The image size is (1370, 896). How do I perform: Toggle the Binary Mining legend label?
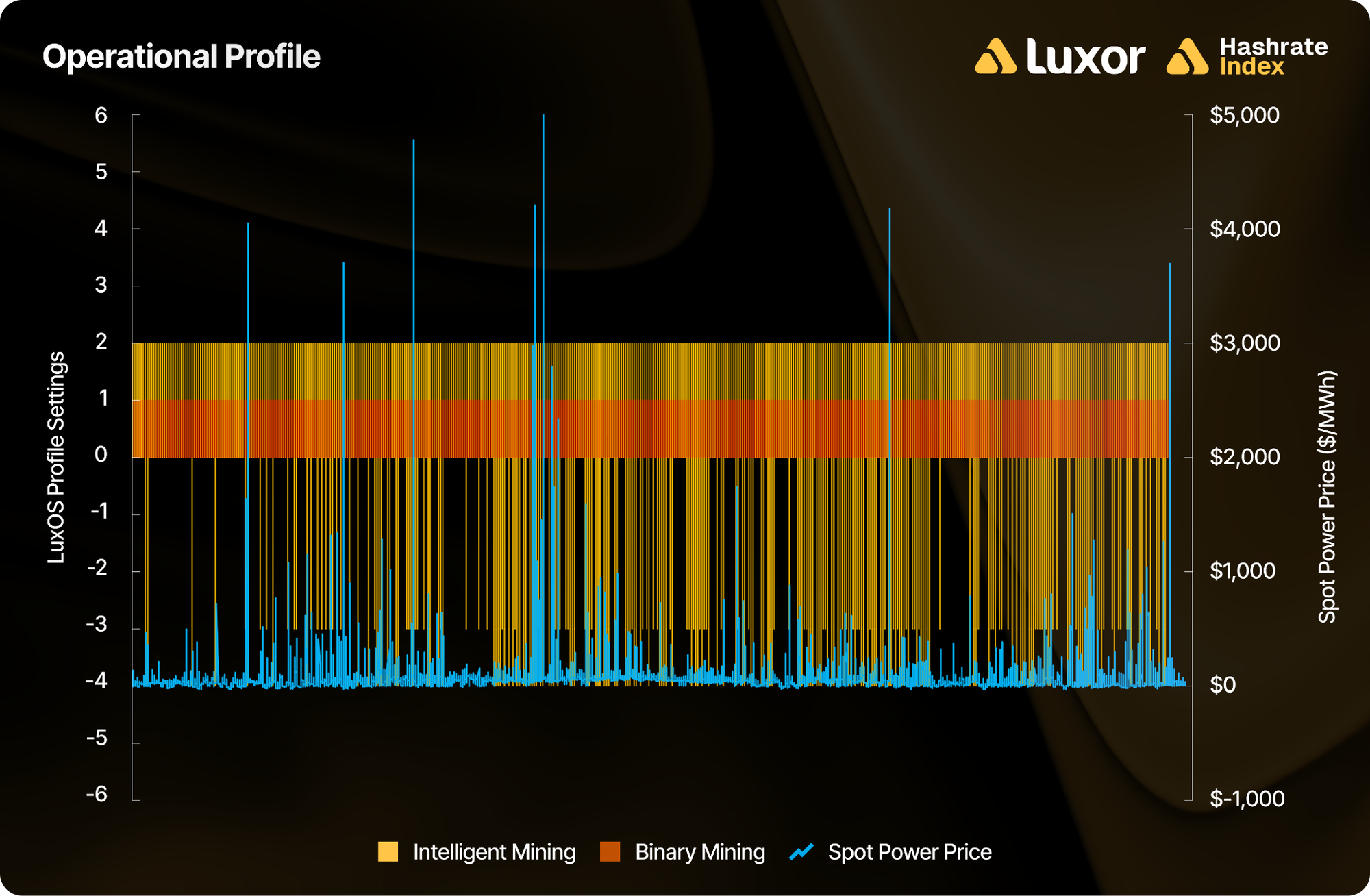pyautogui.click(x=700, y=851)
